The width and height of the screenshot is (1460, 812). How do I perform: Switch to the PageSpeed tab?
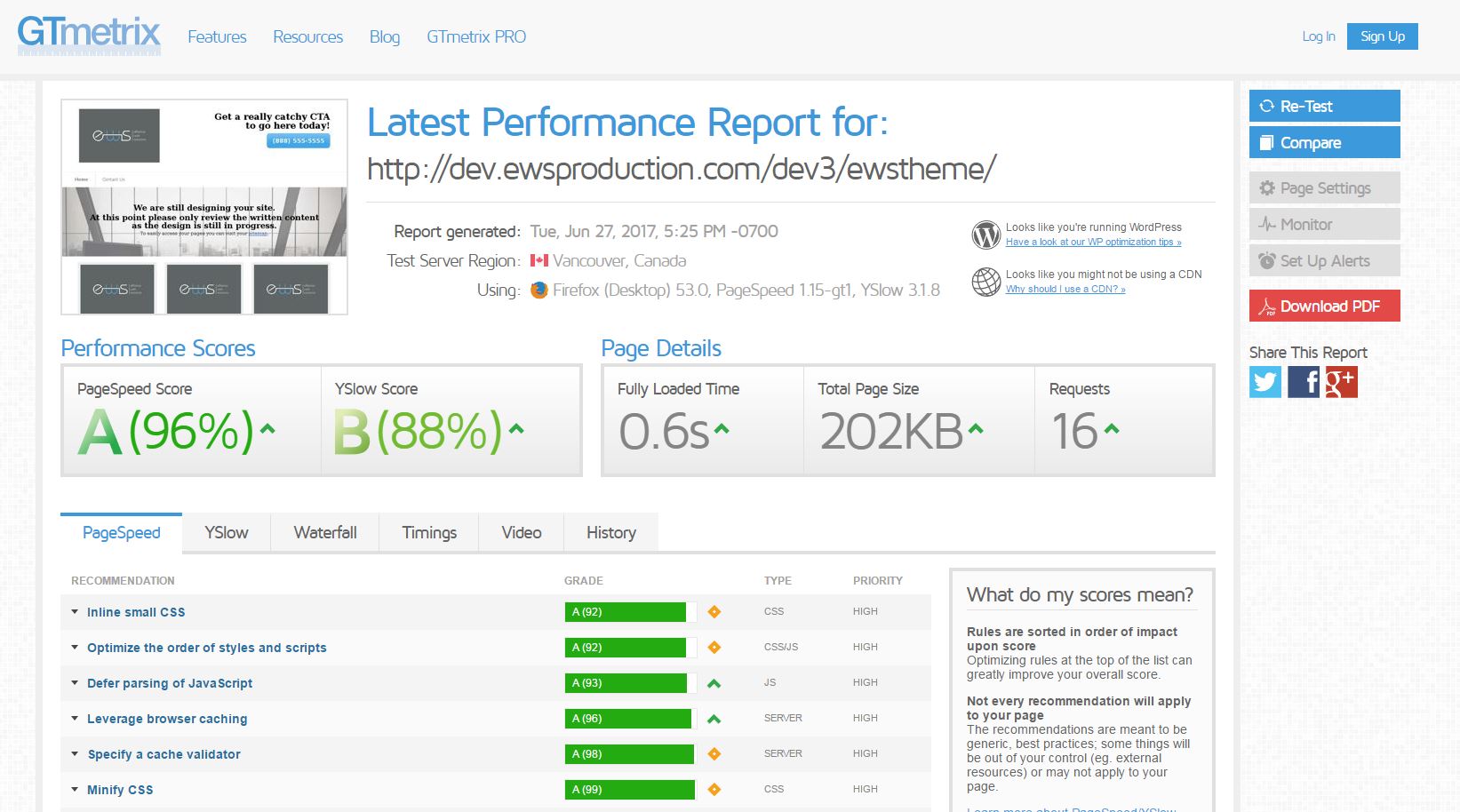[x=122, y=532]
